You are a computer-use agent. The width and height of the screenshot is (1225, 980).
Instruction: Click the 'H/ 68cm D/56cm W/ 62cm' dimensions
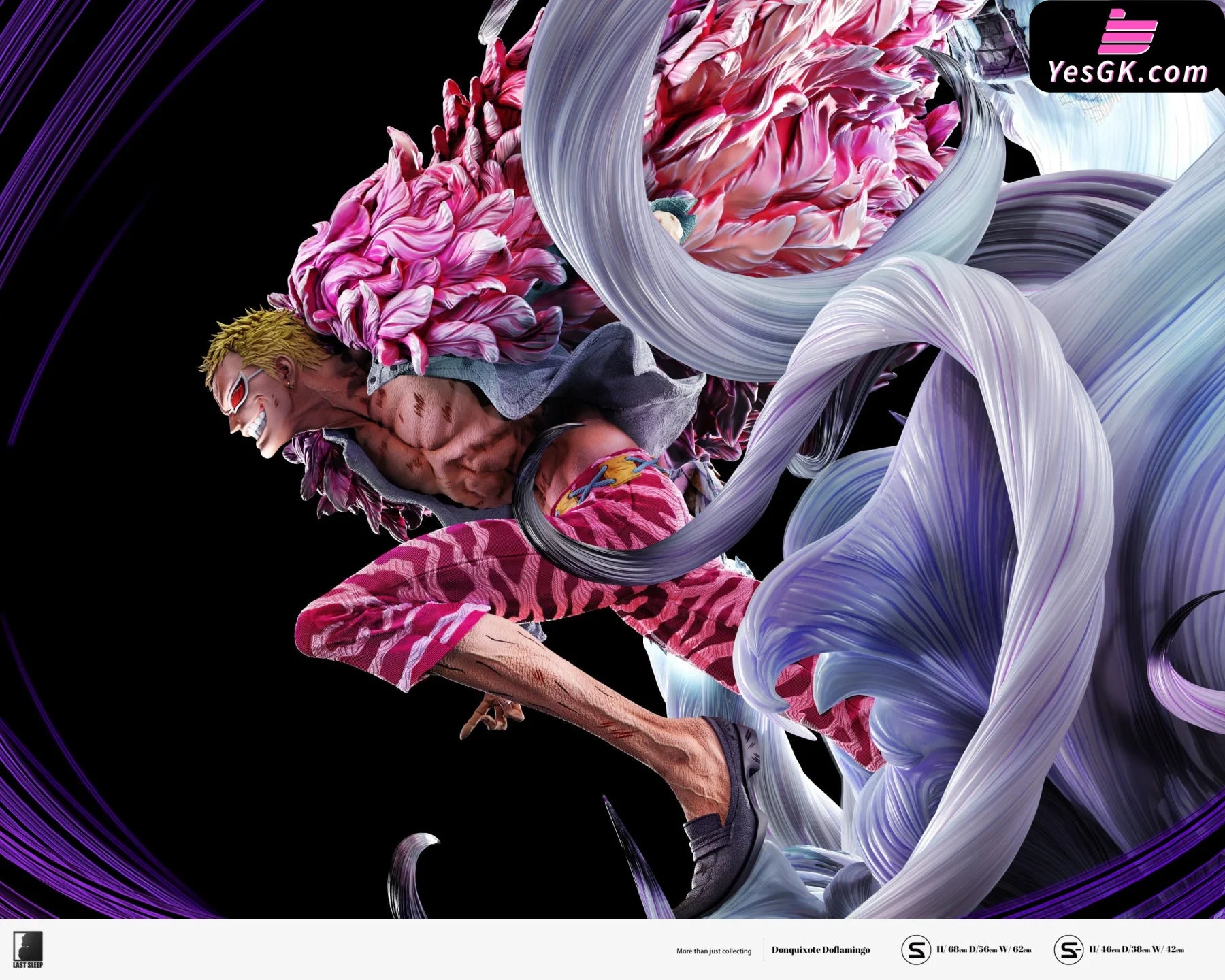click(x=984, y=949)
